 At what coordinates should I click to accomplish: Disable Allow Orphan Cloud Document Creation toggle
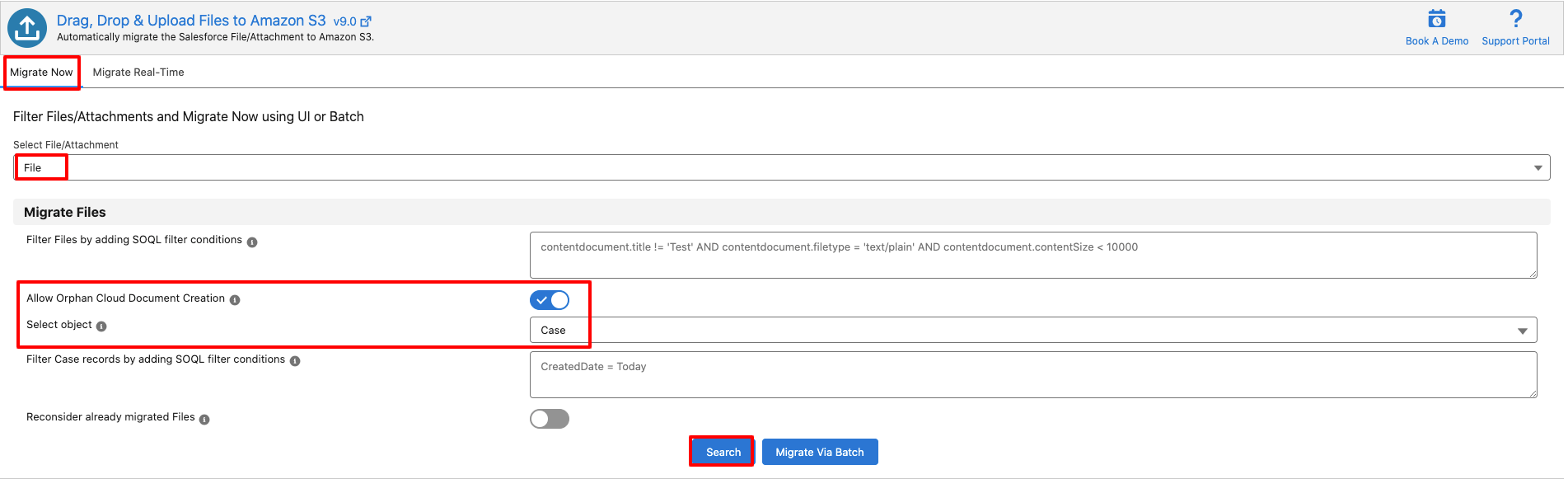550,300
